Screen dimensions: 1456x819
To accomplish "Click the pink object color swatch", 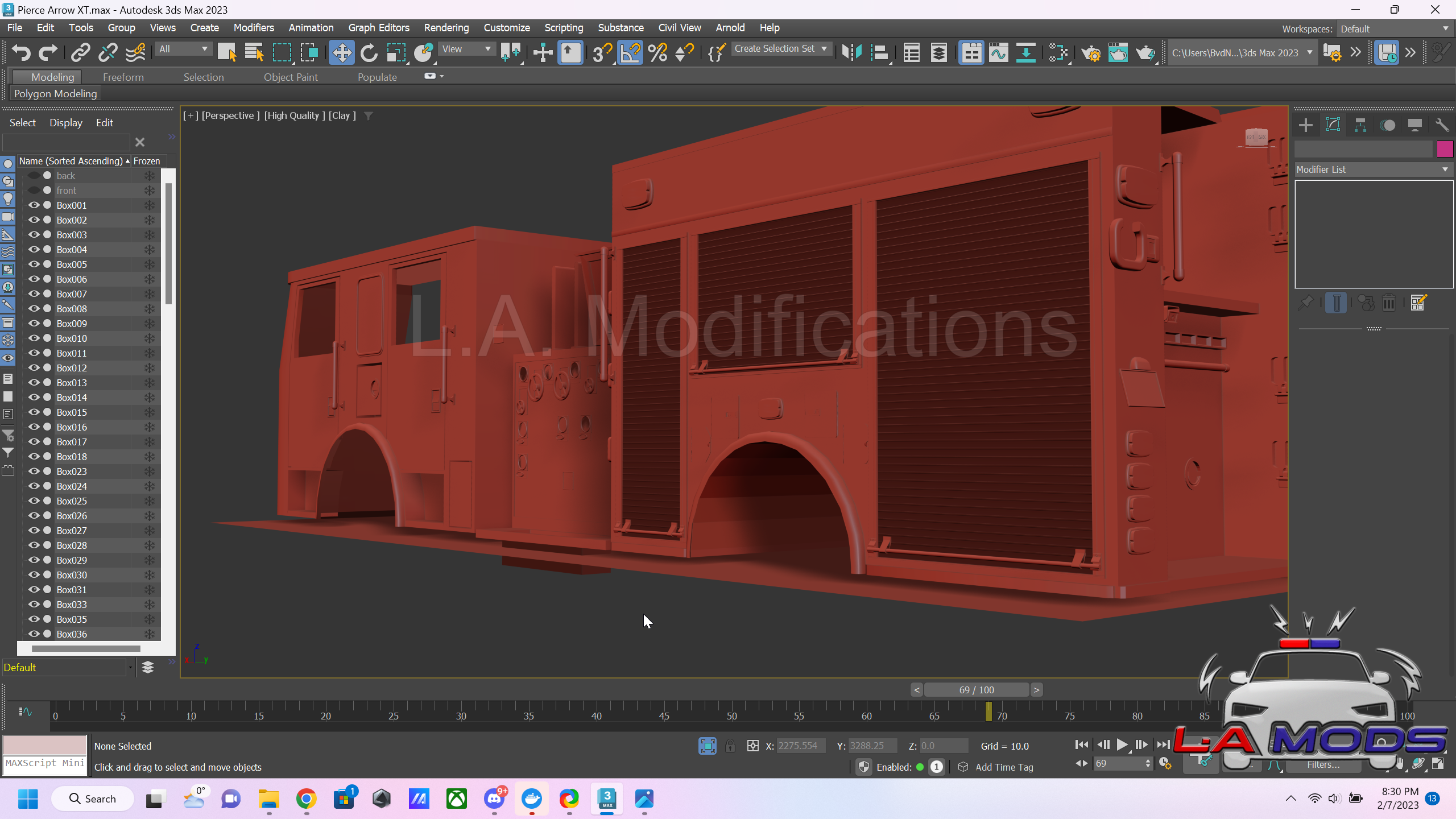I will pos(1445,149).
